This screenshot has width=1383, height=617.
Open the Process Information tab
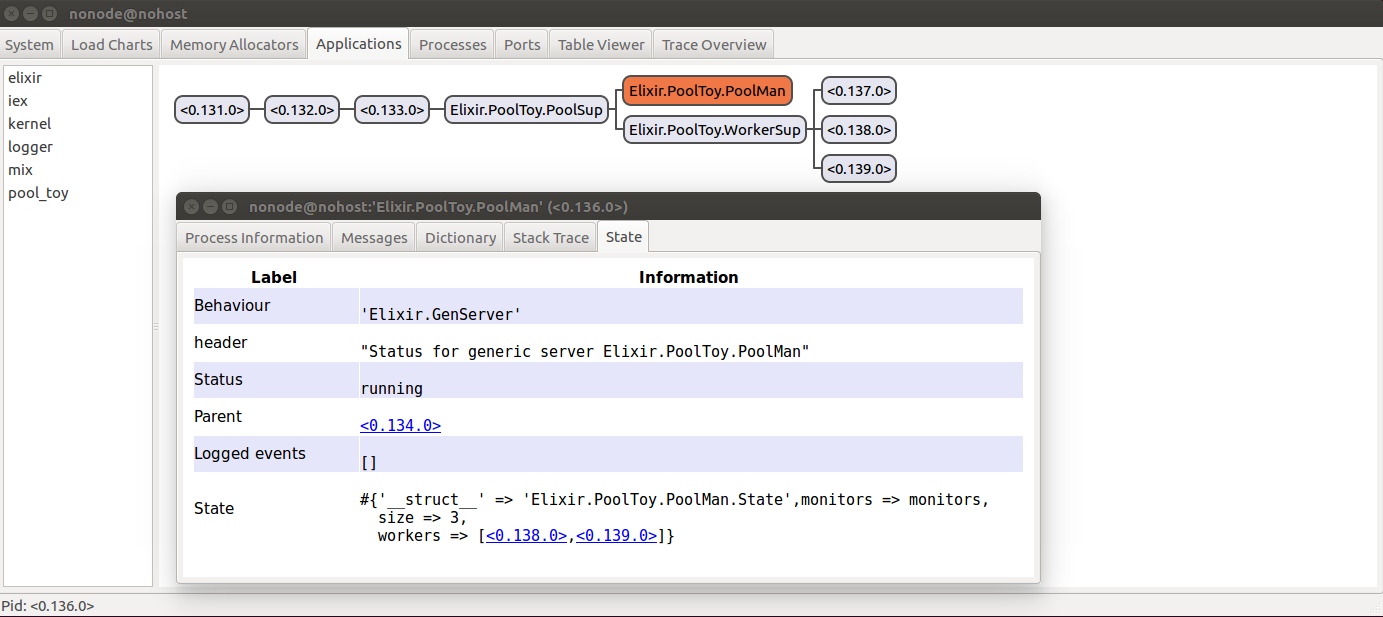pyautogui.click(x=254, y=237)
